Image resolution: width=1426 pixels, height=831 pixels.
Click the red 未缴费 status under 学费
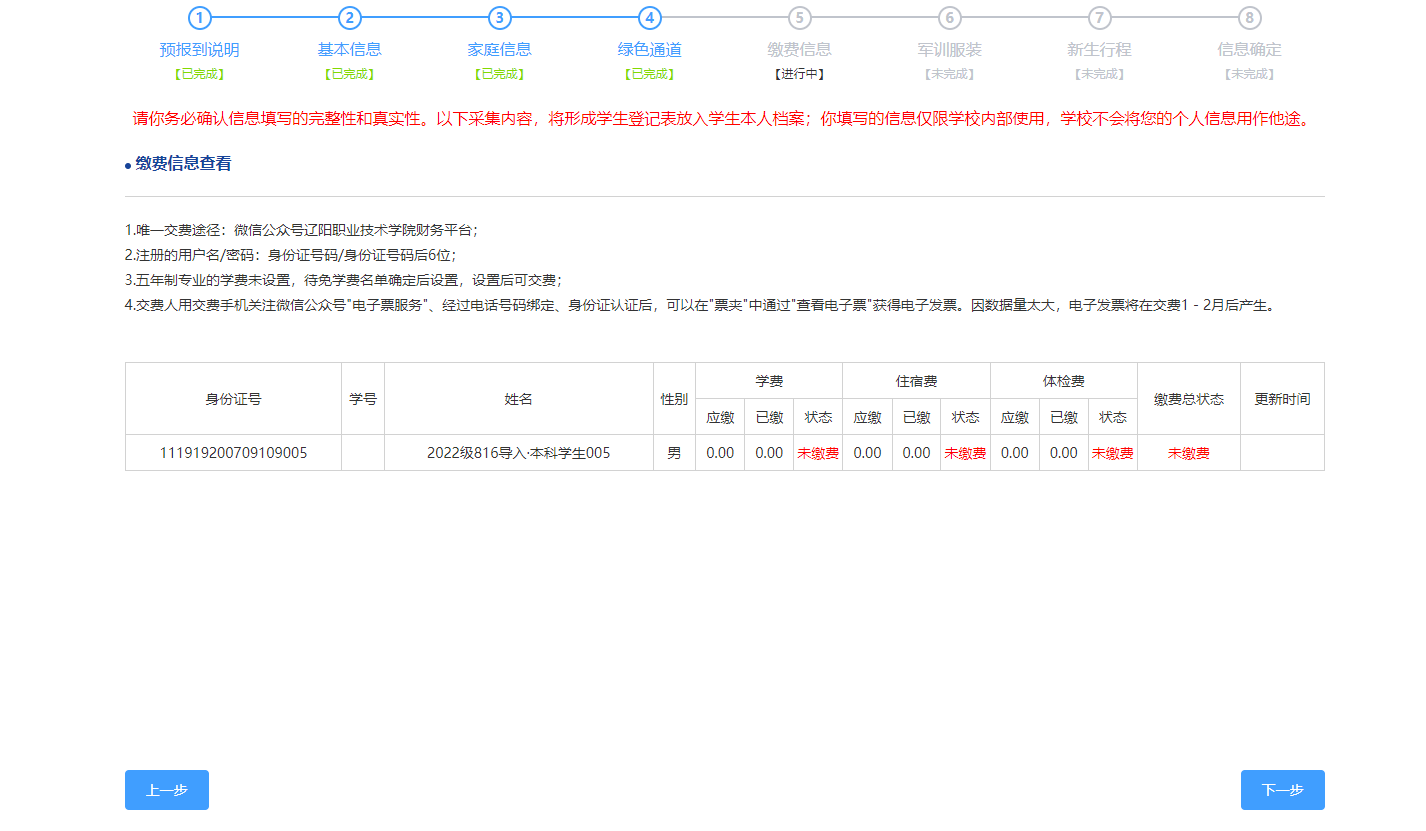coord(818,452)
